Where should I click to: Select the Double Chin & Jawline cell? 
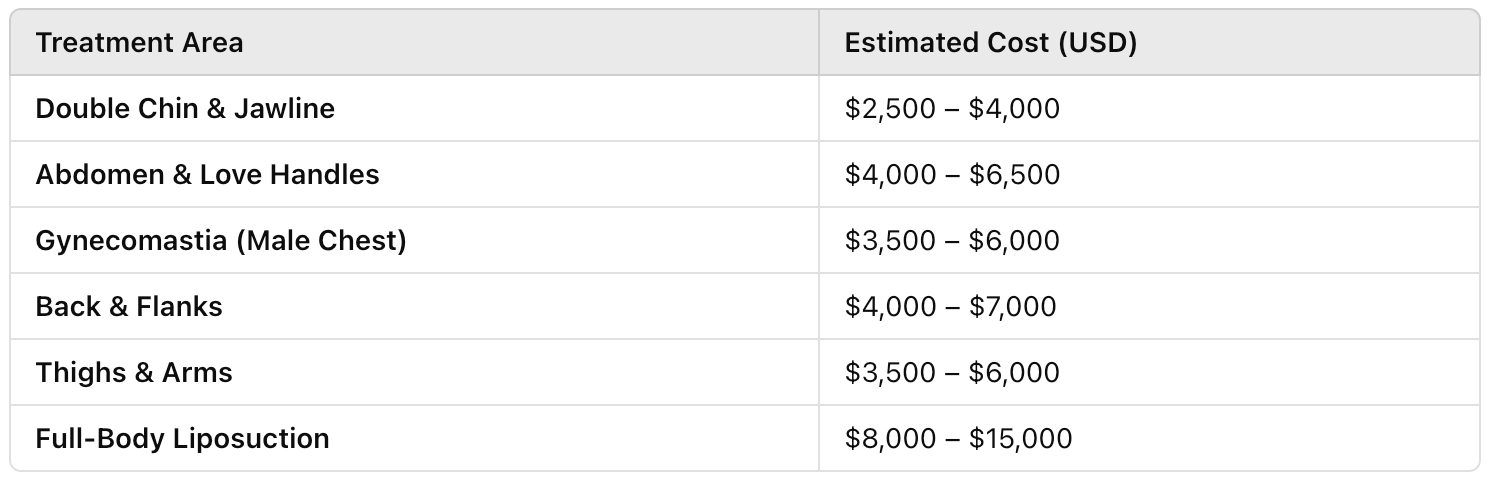(x=415, y=108)
